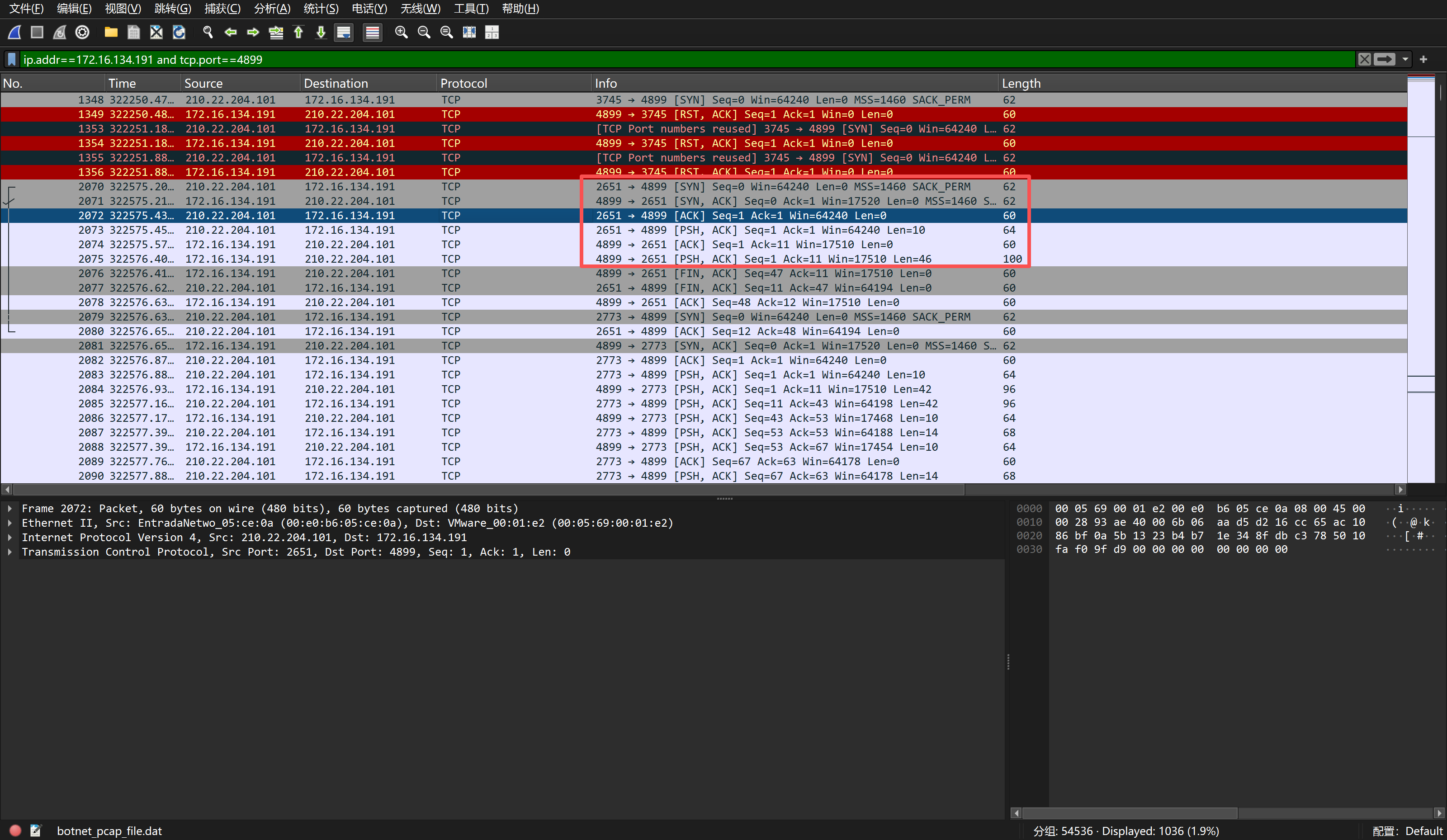Jump to the first packet
The image size is (1447, 840).
[298, 33]
